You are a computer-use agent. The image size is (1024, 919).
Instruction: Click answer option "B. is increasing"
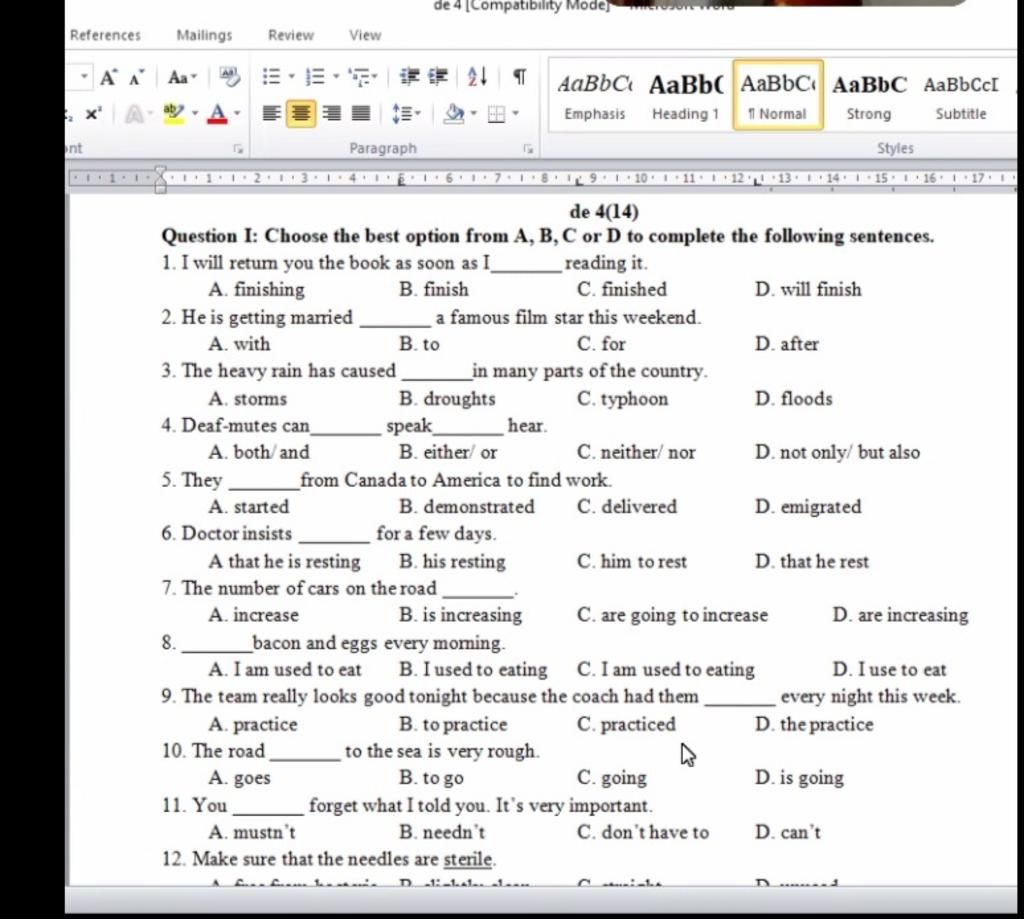460,615
